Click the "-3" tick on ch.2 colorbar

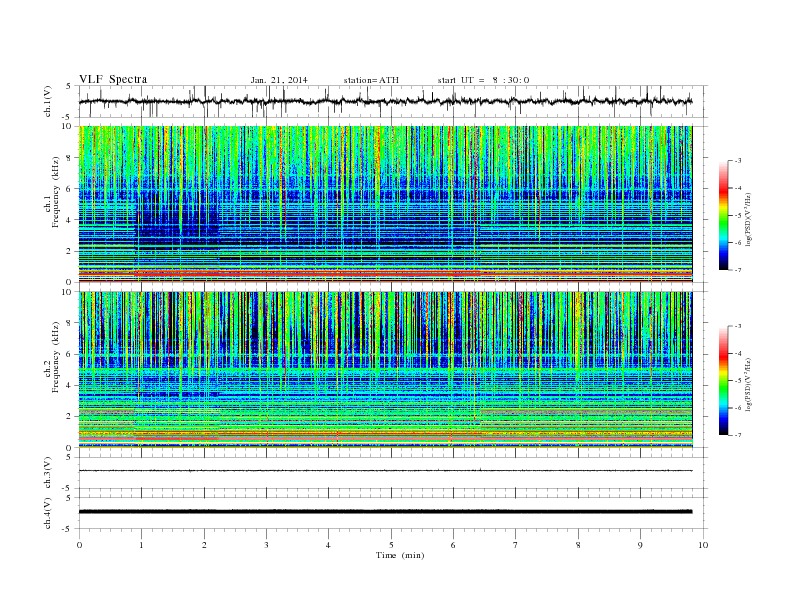click(x=738, y=326)
